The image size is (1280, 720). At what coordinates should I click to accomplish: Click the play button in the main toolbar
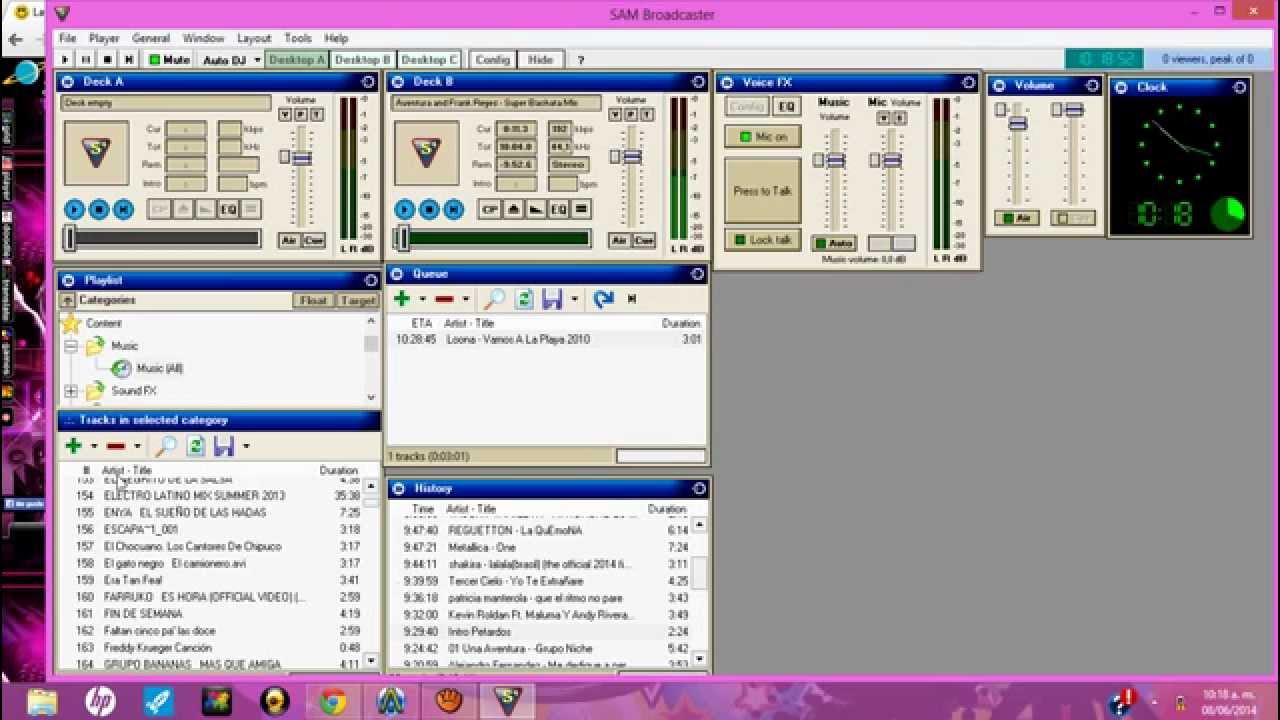(65, 60)
